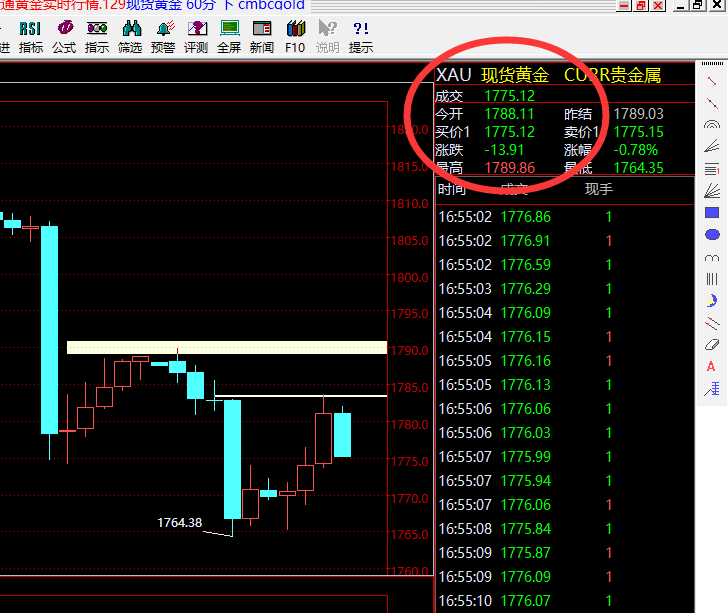Open the 新闻 news panel
728x613 pixels.
coord(262,36)
